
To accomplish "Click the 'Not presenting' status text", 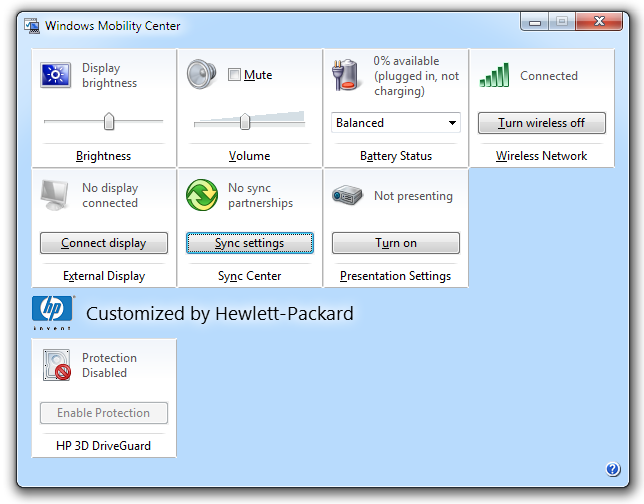I will (x=413, y=196).
